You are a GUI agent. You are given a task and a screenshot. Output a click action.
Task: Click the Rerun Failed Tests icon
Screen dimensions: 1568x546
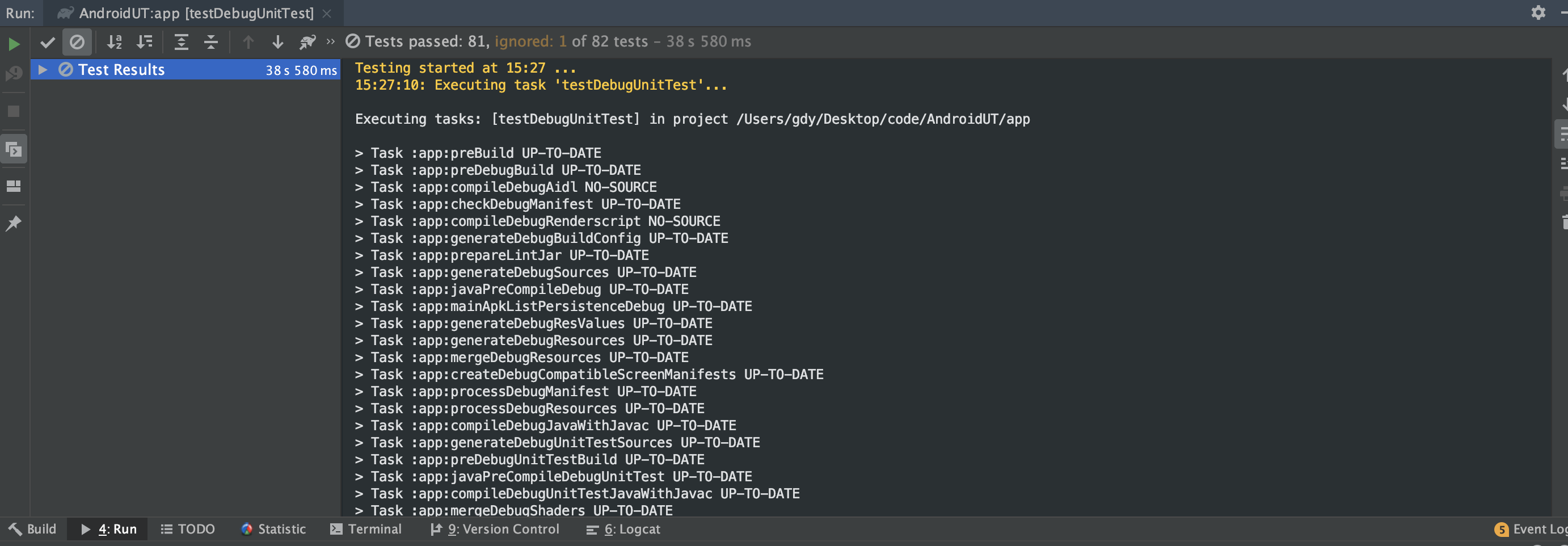tap(14, 74)
